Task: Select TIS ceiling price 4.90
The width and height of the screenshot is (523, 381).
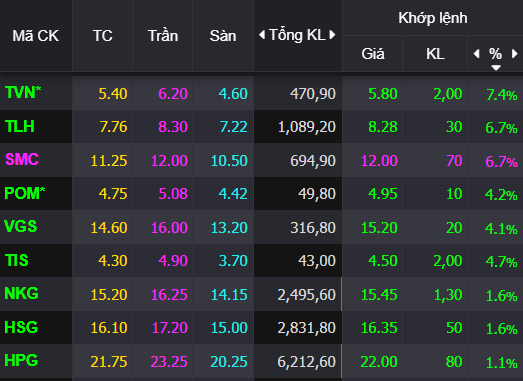Action: point(173,261)
